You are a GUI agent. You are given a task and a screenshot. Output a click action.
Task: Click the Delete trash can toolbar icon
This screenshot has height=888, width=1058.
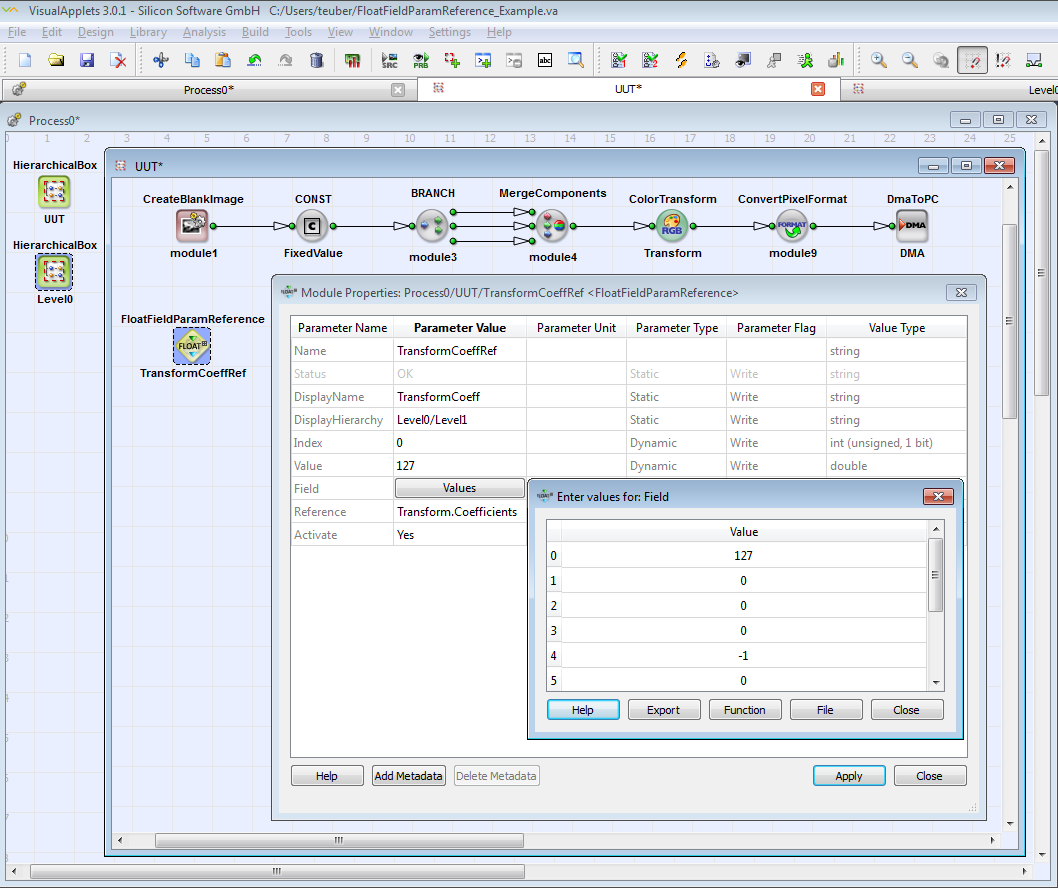[317, 60]
